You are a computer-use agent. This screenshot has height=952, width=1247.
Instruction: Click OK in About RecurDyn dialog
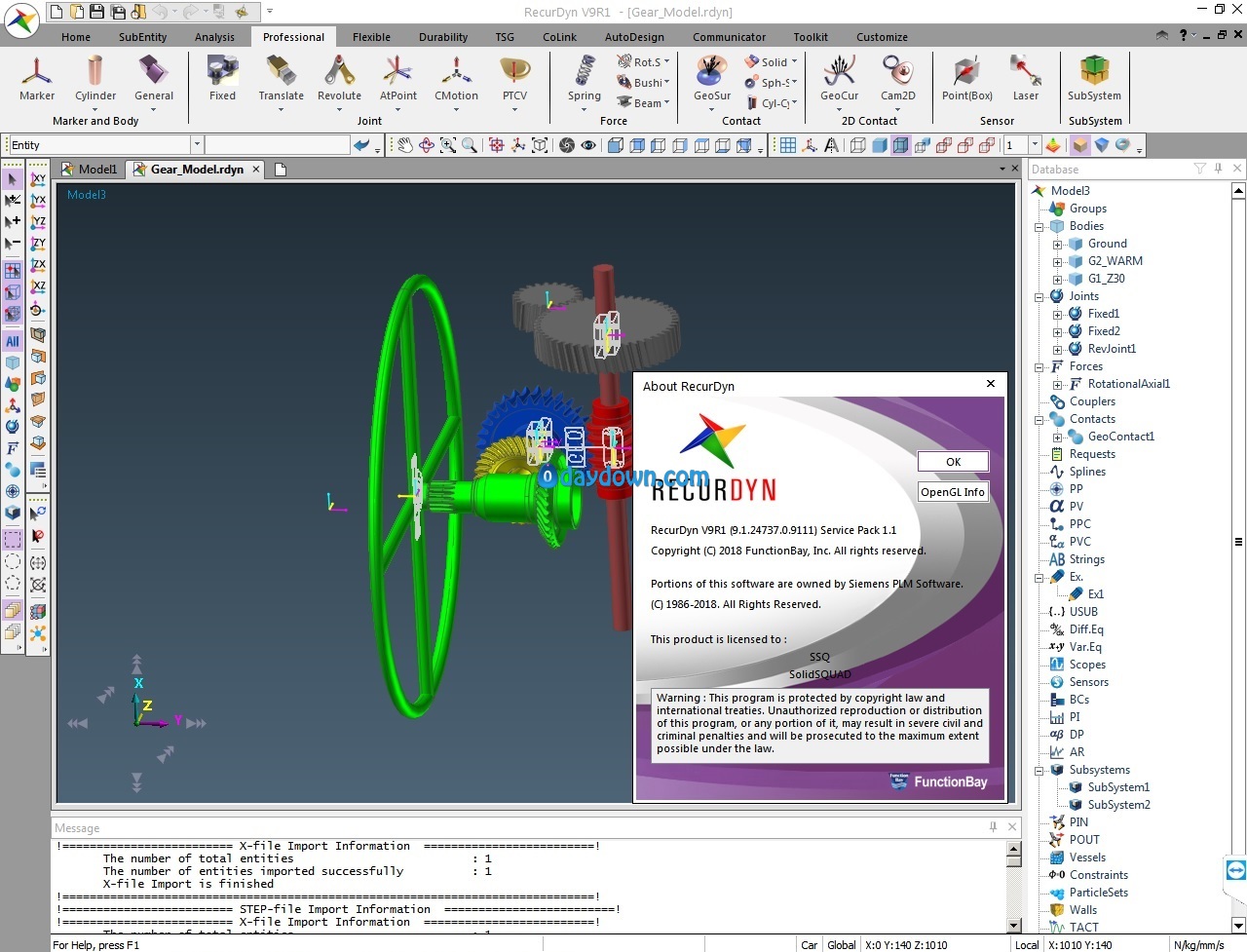click(953, 462)
